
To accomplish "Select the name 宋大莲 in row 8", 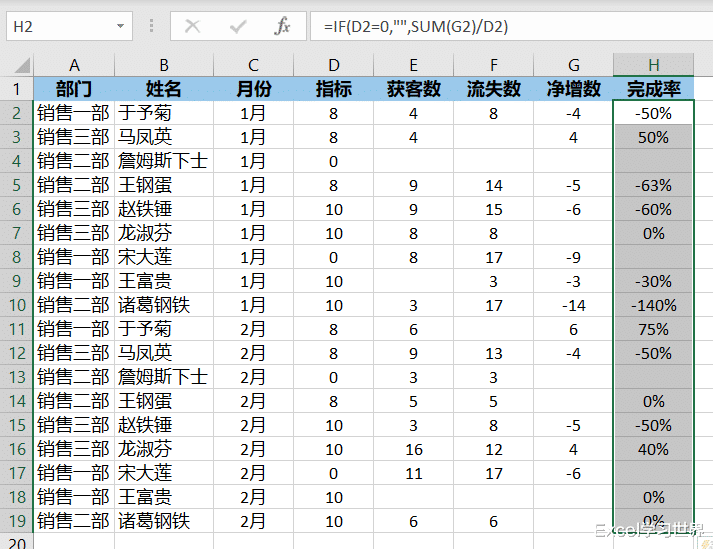I will (164, 257).
